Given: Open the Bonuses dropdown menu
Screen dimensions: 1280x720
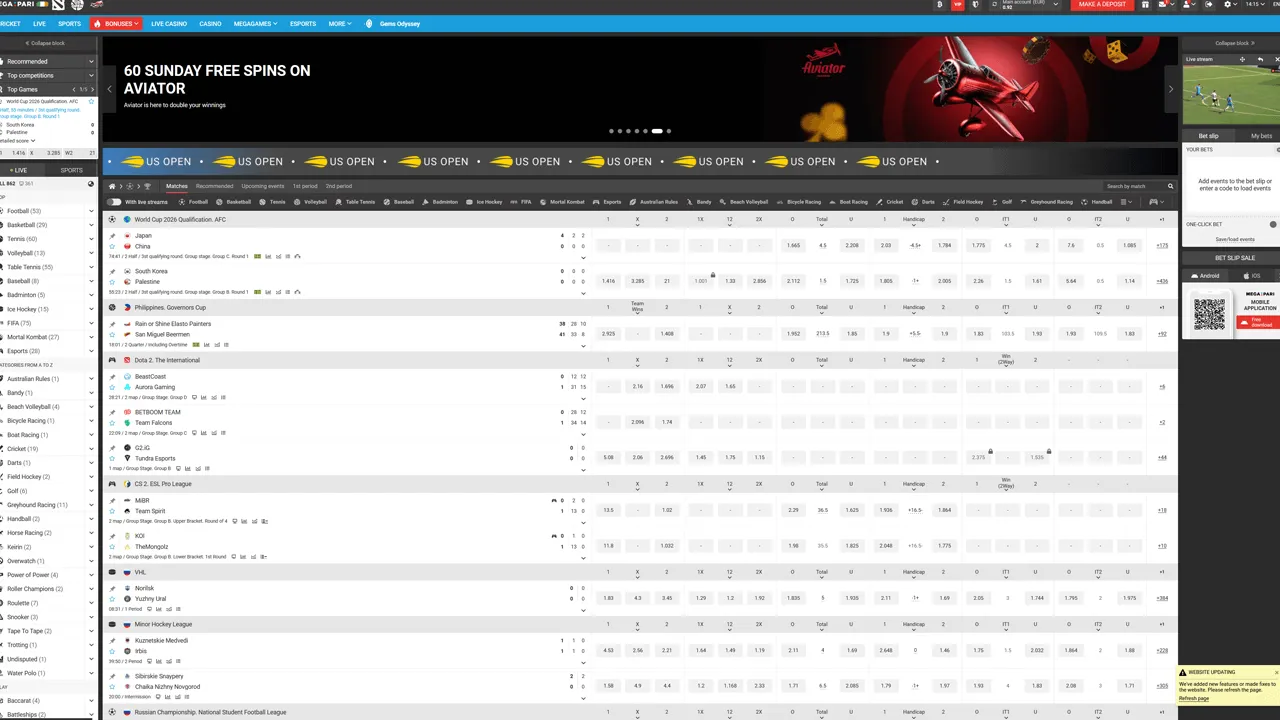Looking at the screenshot, I should [115, 23].
